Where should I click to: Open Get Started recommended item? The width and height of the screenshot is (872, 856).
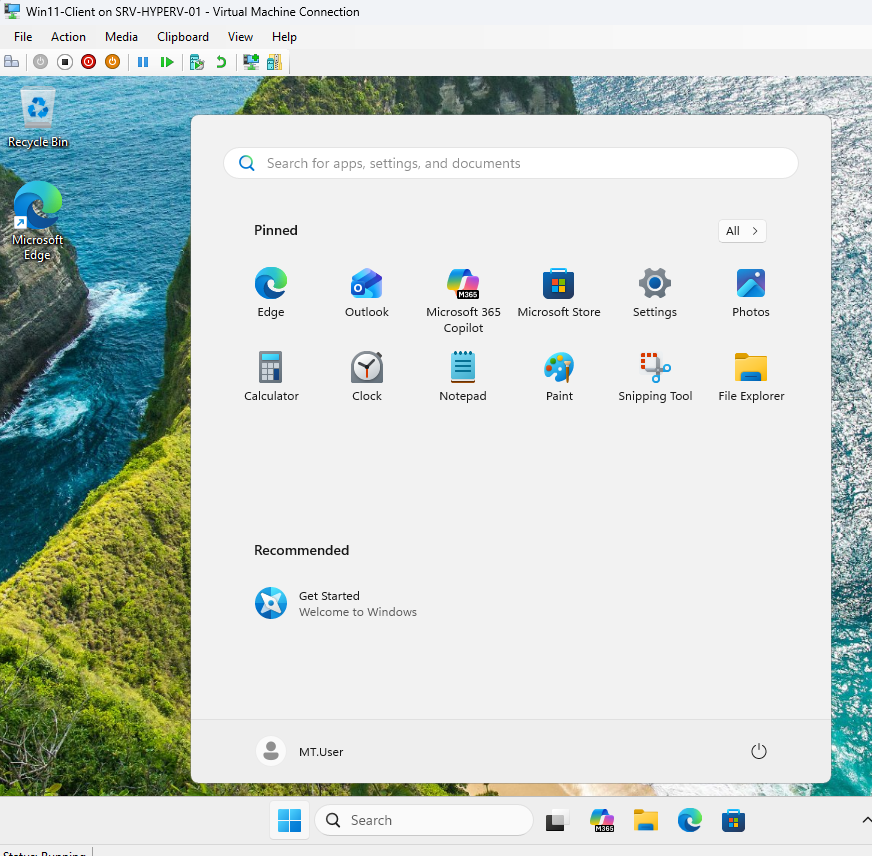pos(336,603)
